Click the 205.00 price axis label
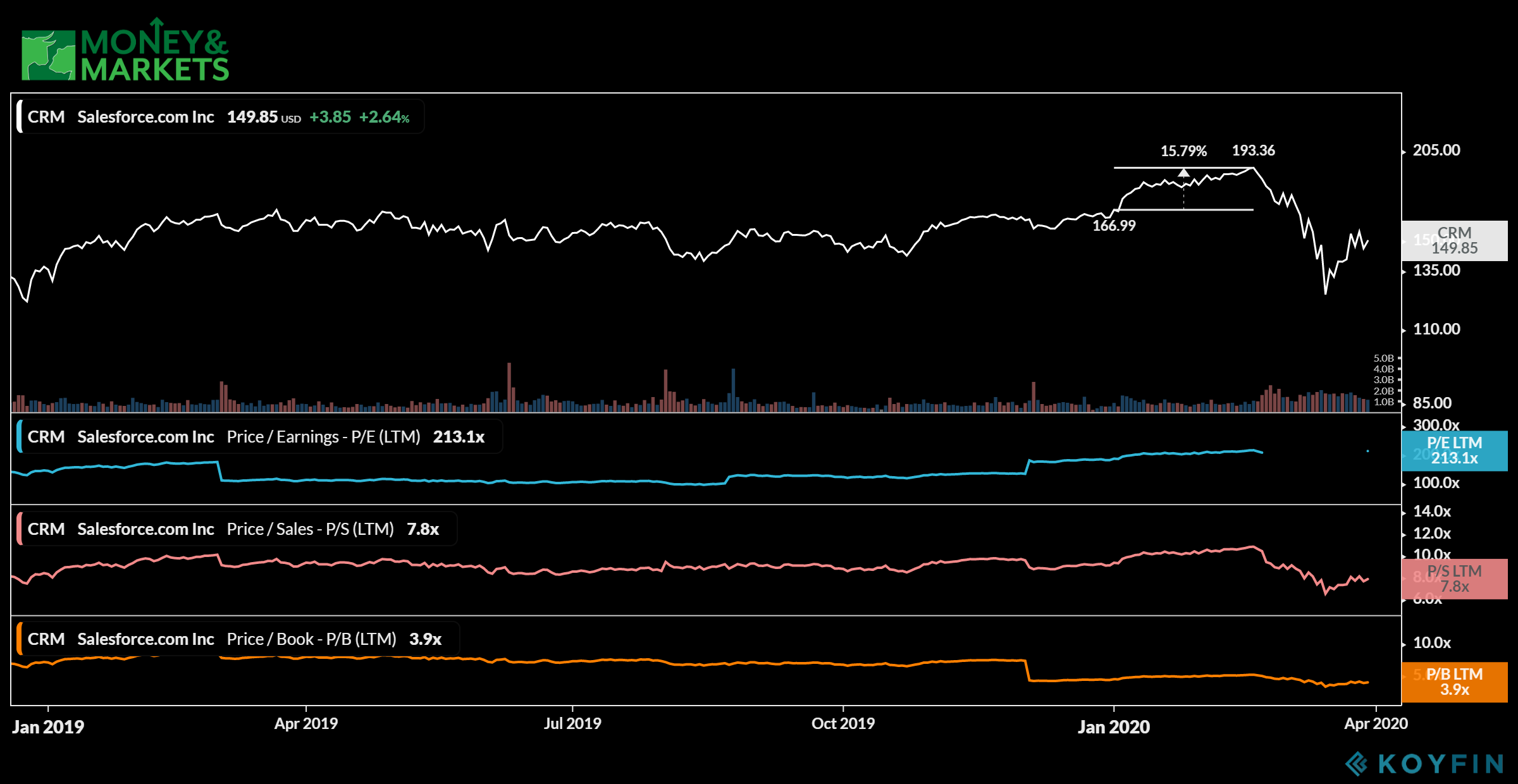This screenshot has height=784, width=1518. coord(1436,150)
